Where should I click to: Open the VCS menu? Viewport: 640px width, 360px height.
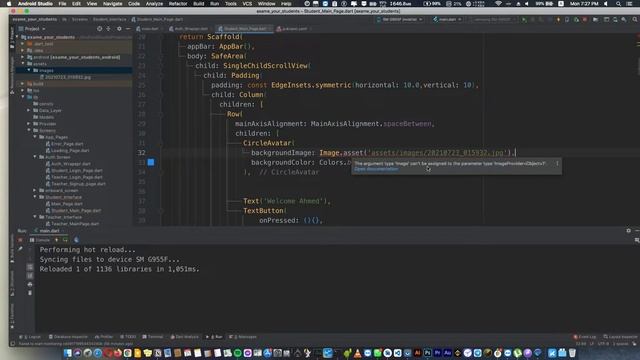click(x=247, y=4)
